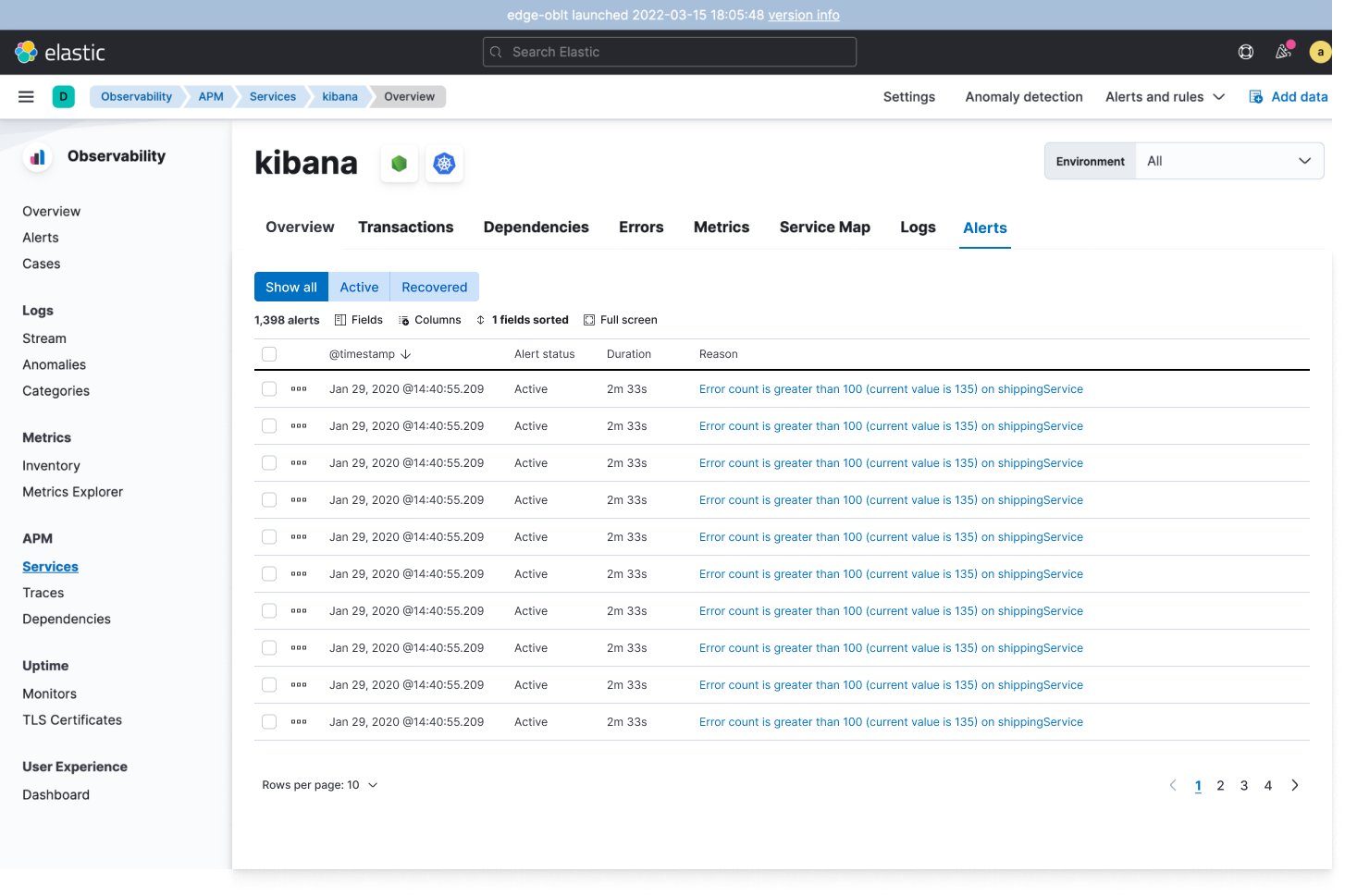Enter Full screen table view
This screenshot has width=1345, height=896.
621,320
